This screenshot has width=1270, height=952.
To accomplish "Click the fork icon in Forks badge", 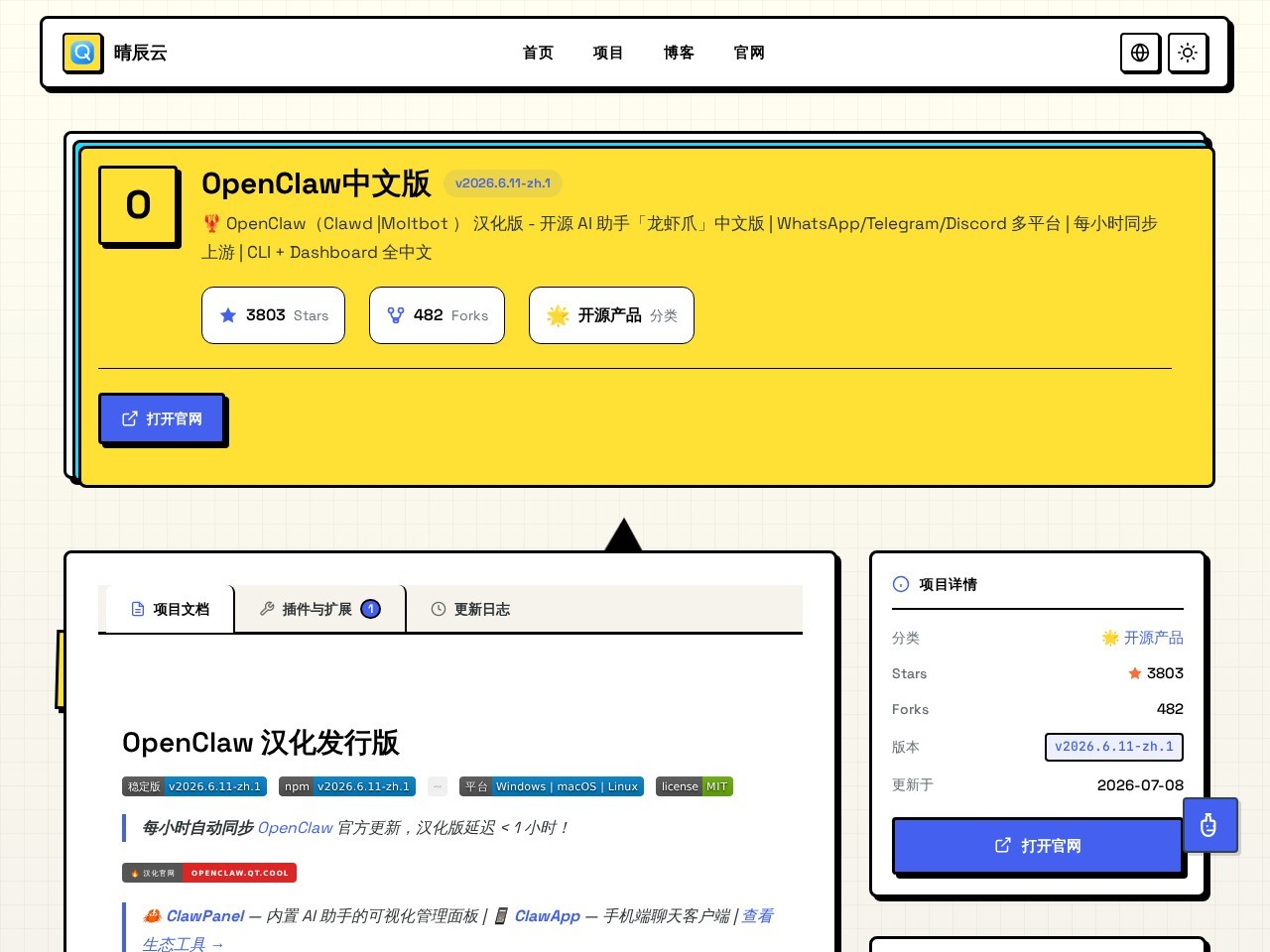I will coord(396,315).
